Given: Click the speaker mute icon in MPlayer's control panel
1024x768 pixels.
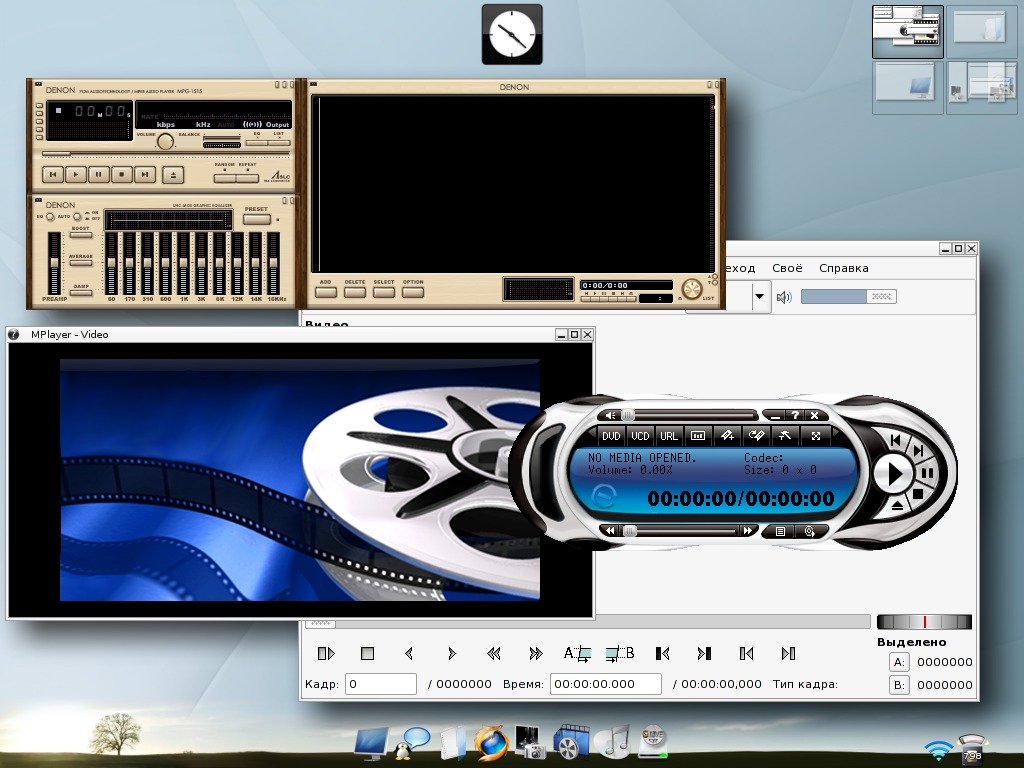Looking at the screenshot, I should tap(610, 415).
